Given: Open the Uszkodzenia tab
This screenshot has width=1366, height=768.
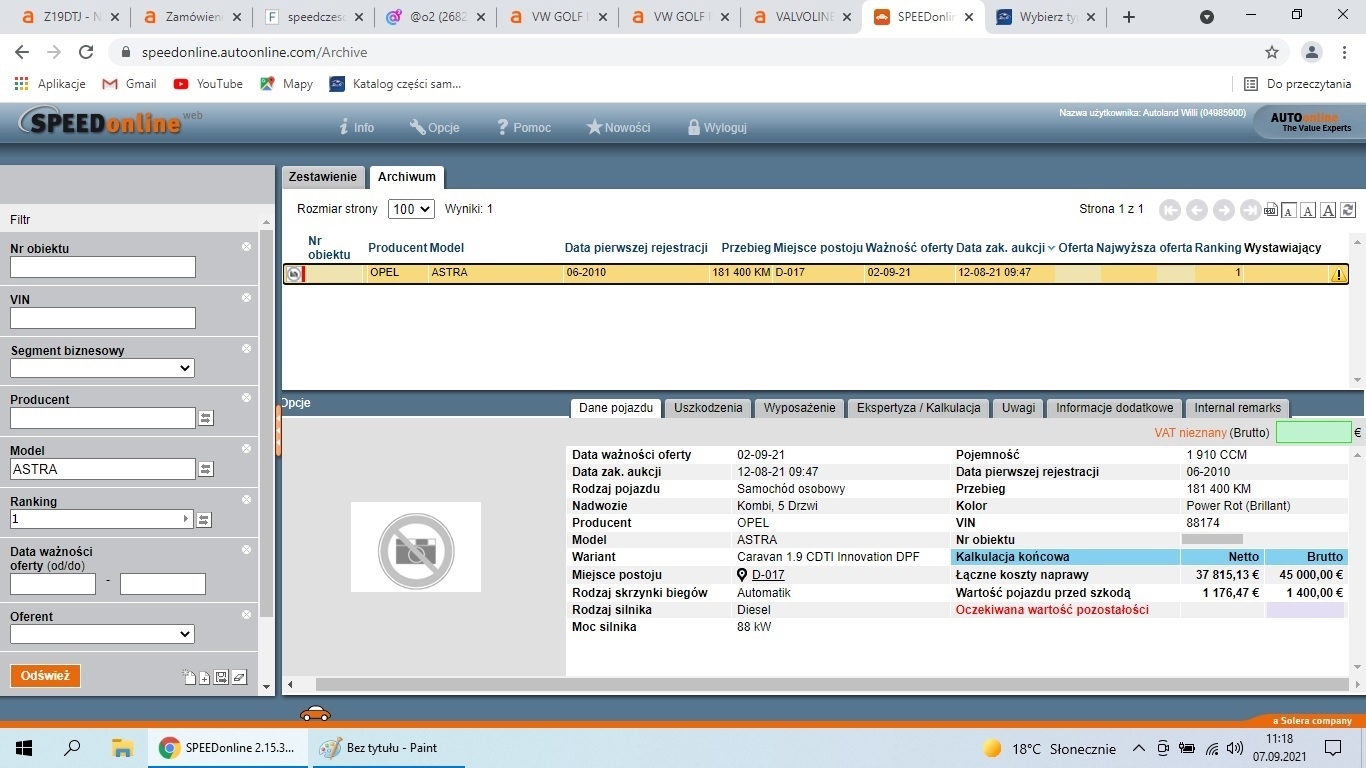Looking at the screenshot, I should point(708,408).
